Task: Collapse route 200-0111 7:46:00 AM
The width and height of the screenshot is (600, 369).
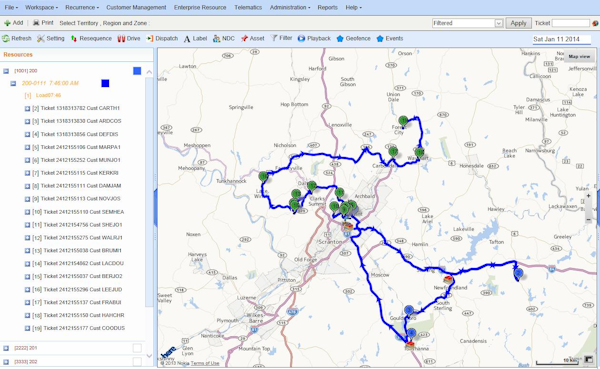Action: click(x=13, y=83)
